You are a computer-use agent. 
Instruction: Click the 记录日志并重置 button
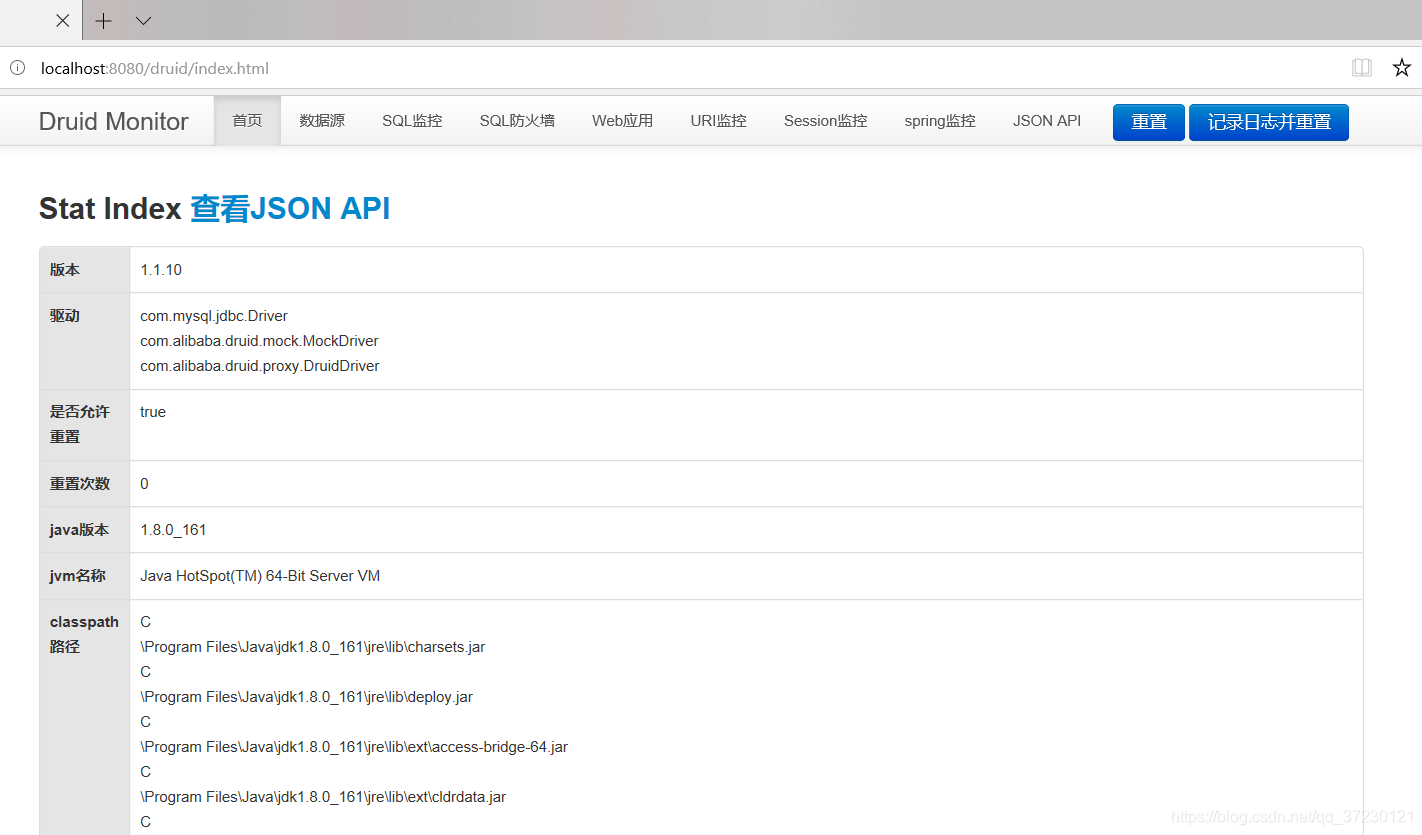pos(1269,122)
